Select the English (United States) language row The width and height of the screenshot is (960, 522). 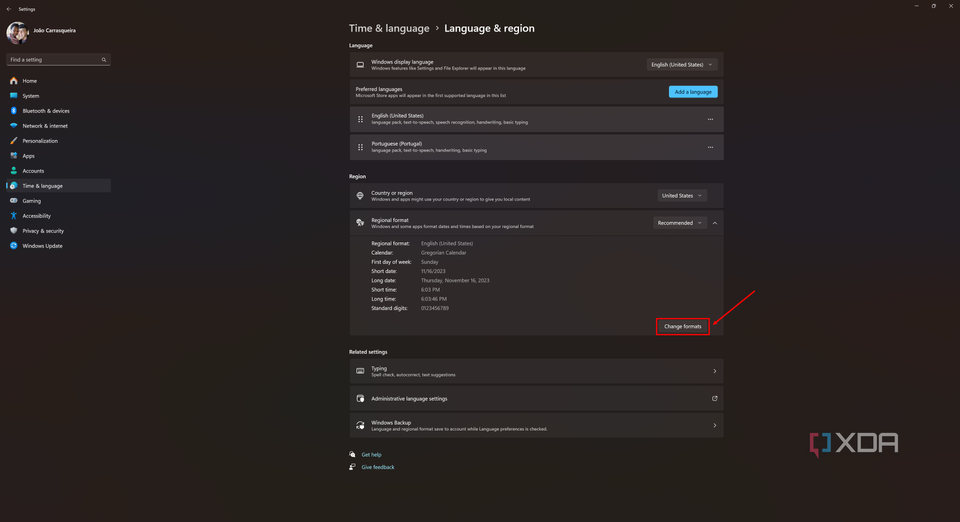(x=536, y=119)
